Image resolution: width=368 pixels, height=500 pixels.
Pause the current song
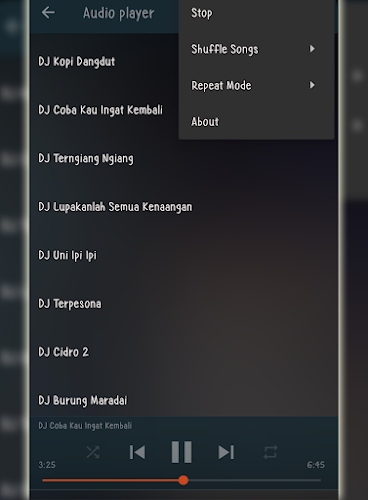point(182,452)
